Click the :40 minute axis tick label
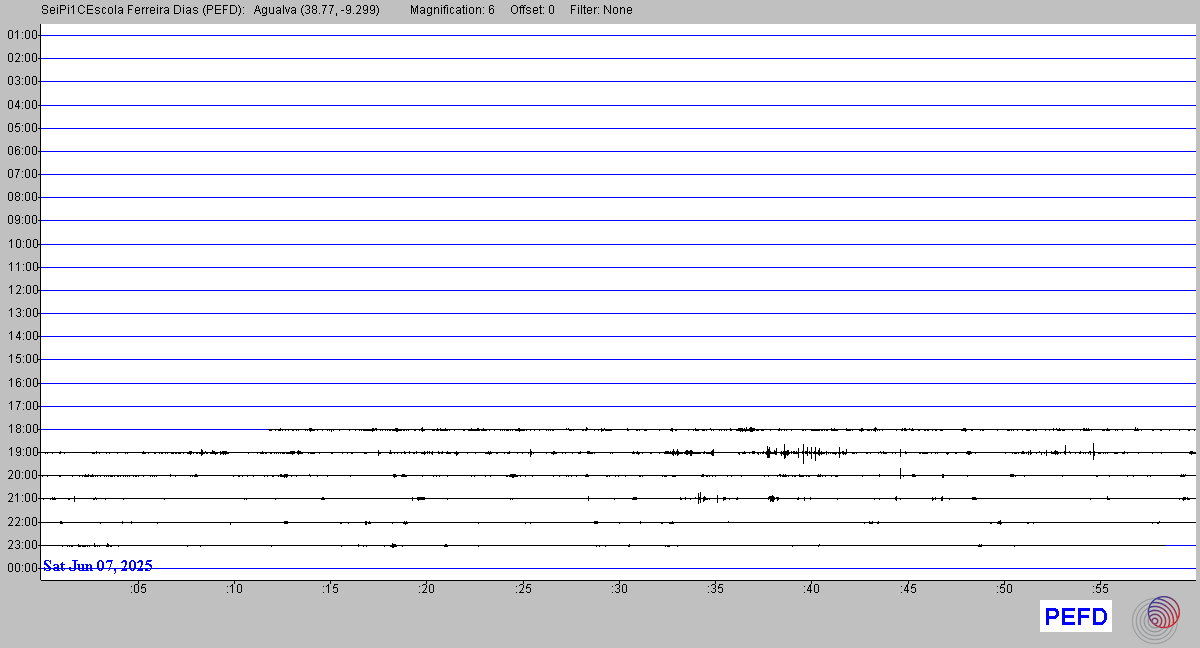 811,589
